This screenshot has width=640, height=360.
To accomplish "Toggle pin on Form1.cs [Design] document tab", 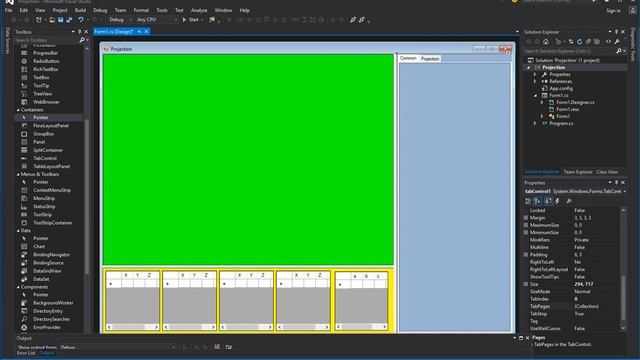I will tap(139, 31).
